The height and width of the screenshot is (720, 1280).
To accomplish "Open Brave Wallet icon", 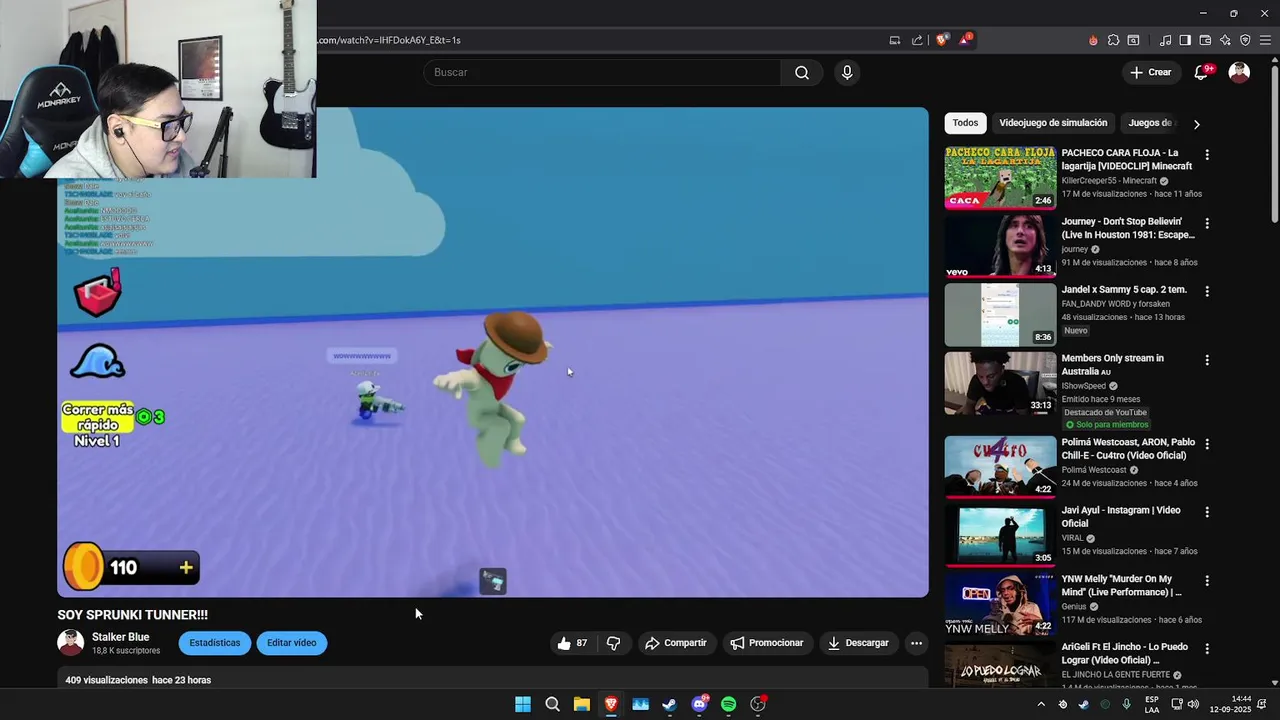I will [1205, 40].
